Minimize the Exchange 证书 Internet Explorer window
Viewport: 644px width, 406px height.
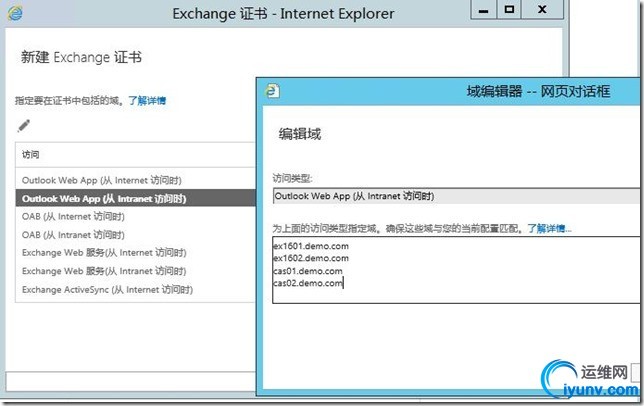coord(483,10)
